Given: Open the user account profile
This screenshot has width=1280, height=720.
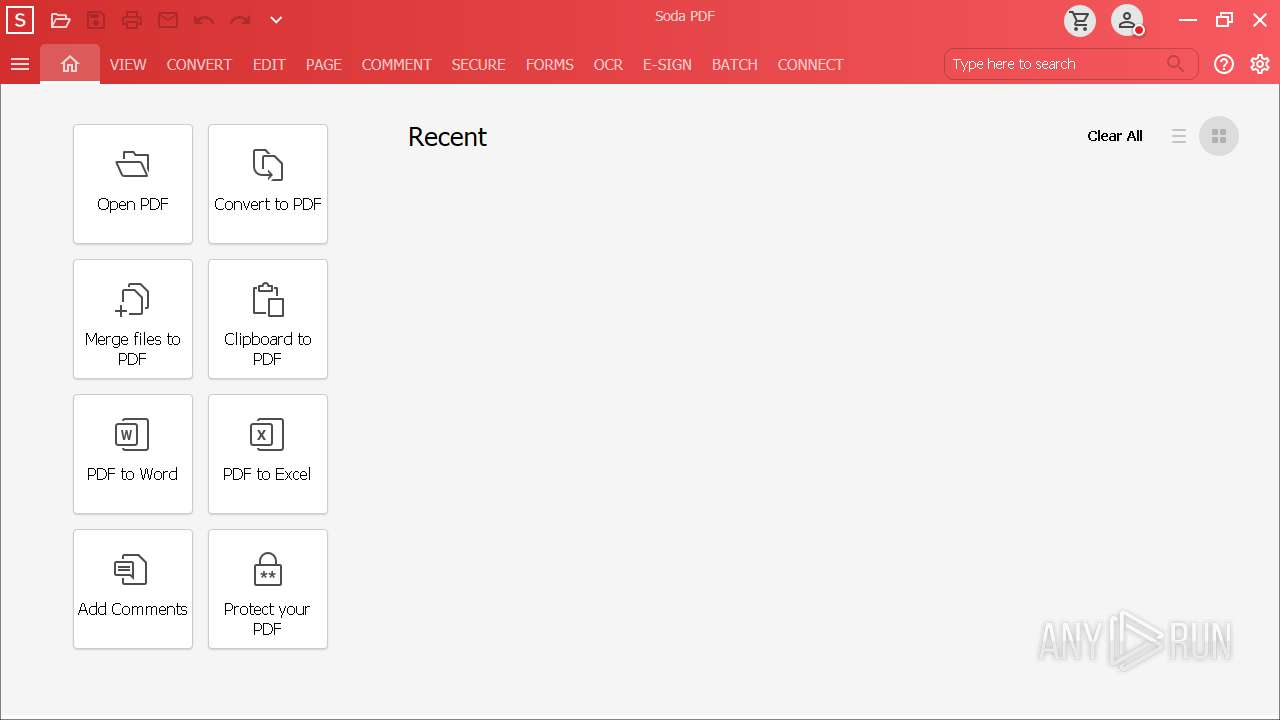Looking at the screenshot, I should (x=1127, y=20).
